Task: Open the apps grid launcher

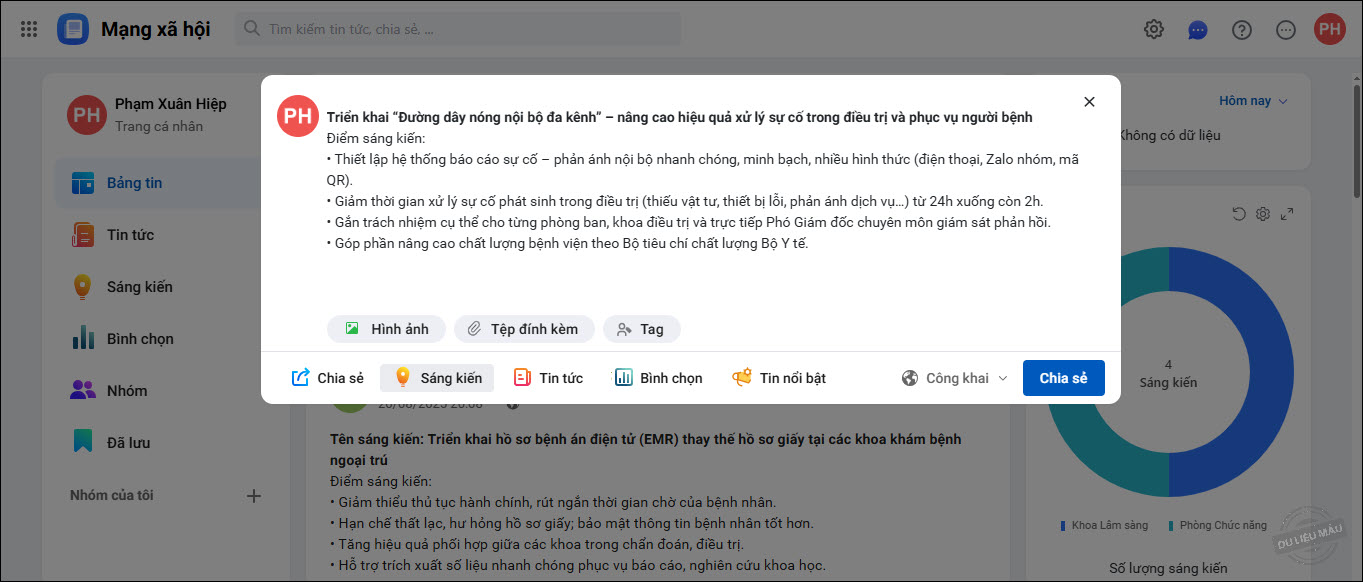Action: coord(29,29)
